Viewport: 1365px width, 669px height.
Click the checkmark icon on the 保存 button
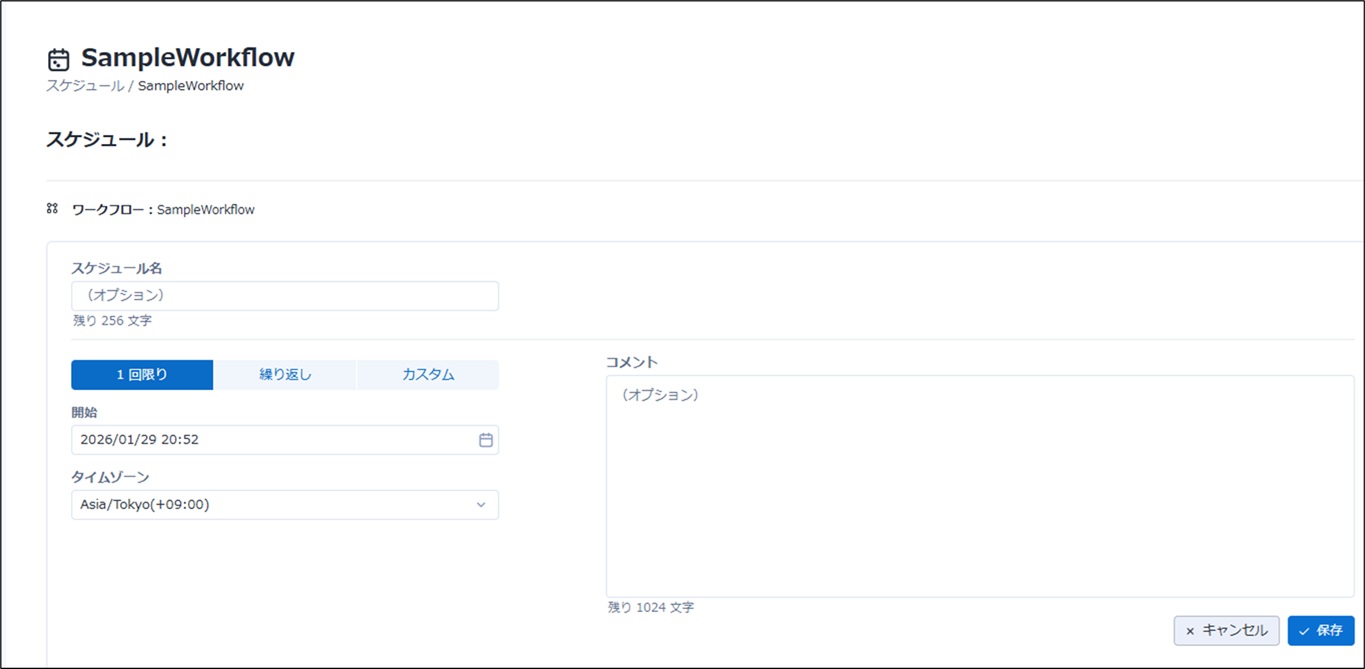coord(1304,631)
